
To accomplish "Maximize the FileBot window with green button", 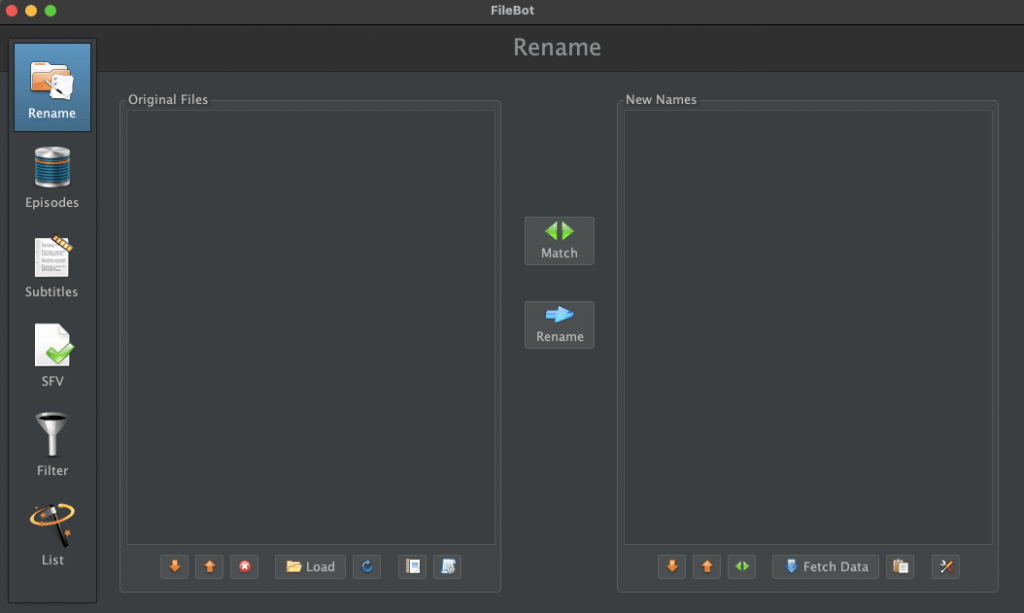I will pos(50,10).
